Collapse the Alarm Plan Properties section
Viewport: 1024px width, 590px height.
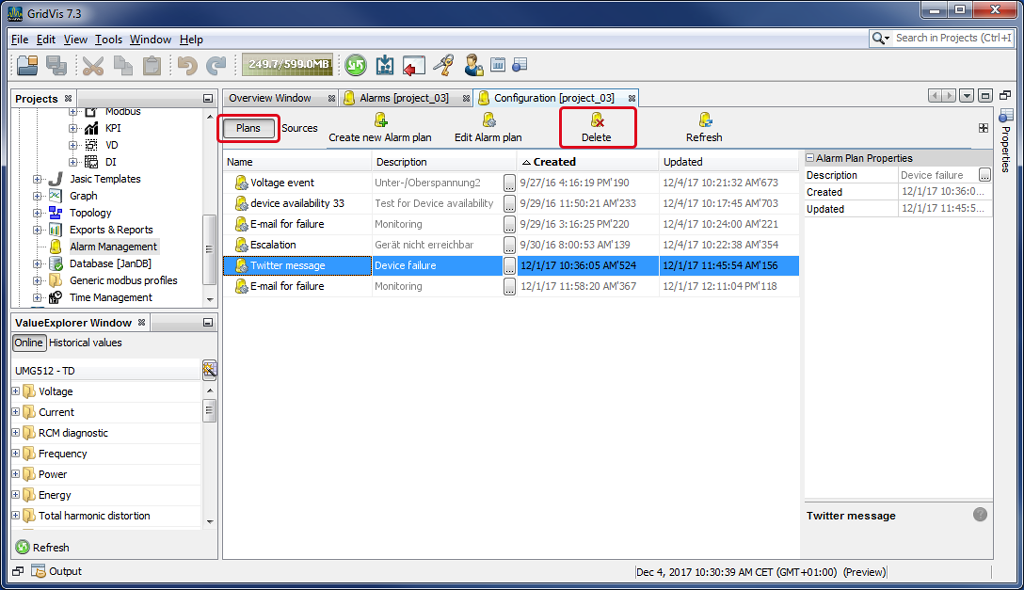click(x=808, y=157)
